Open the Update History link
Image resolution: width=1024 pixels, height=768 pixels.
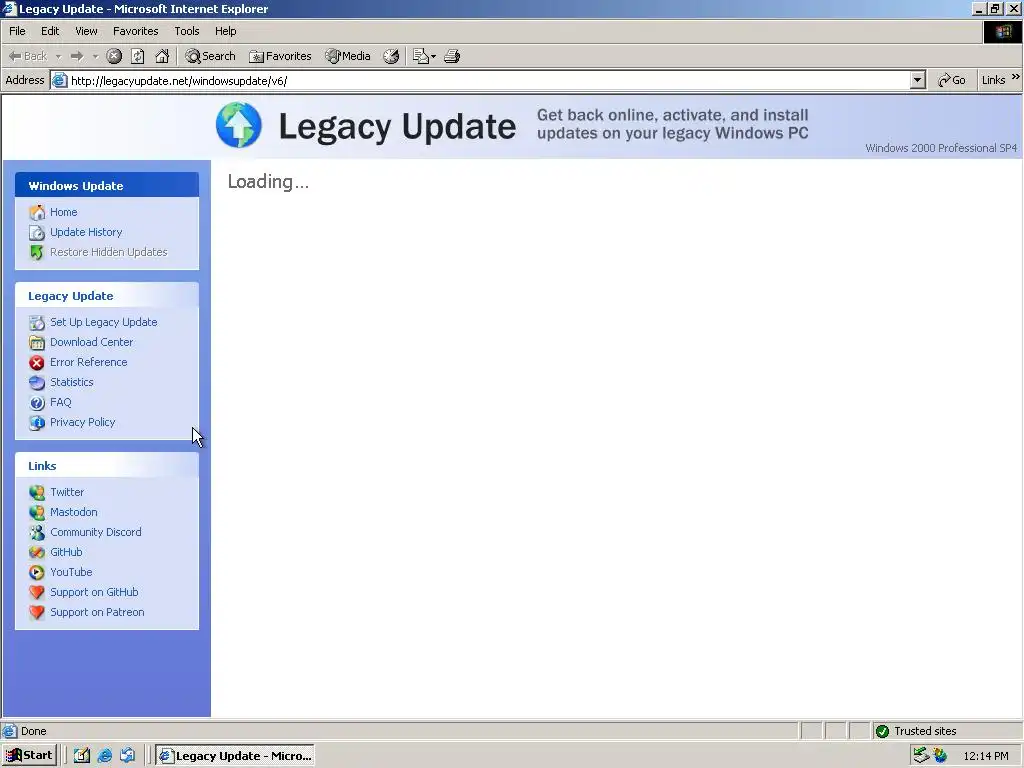[86, 232]
